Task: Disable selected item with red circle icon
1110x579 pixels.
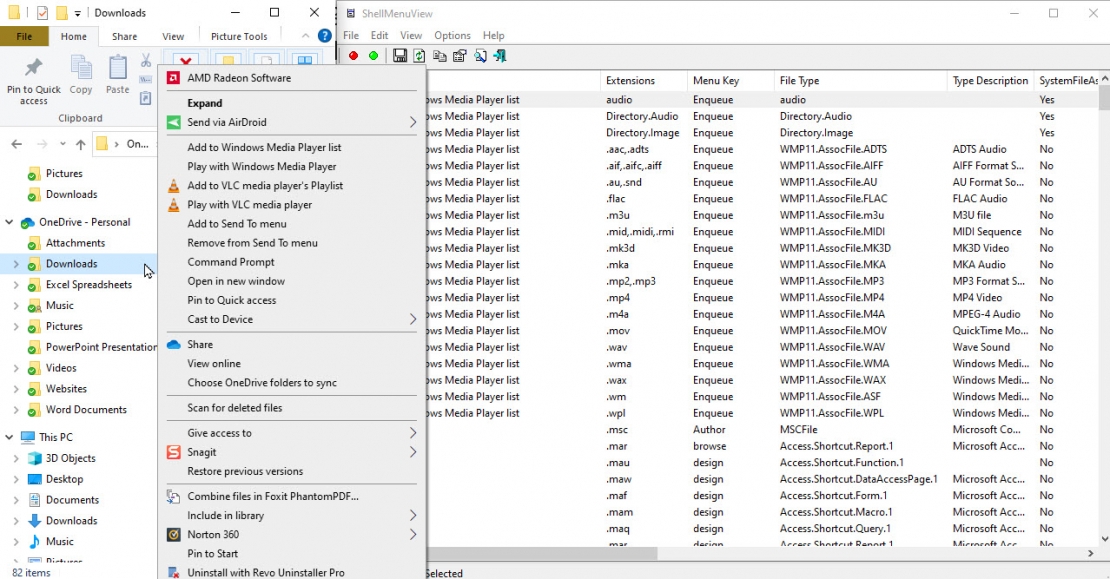Action: [353, 56]
